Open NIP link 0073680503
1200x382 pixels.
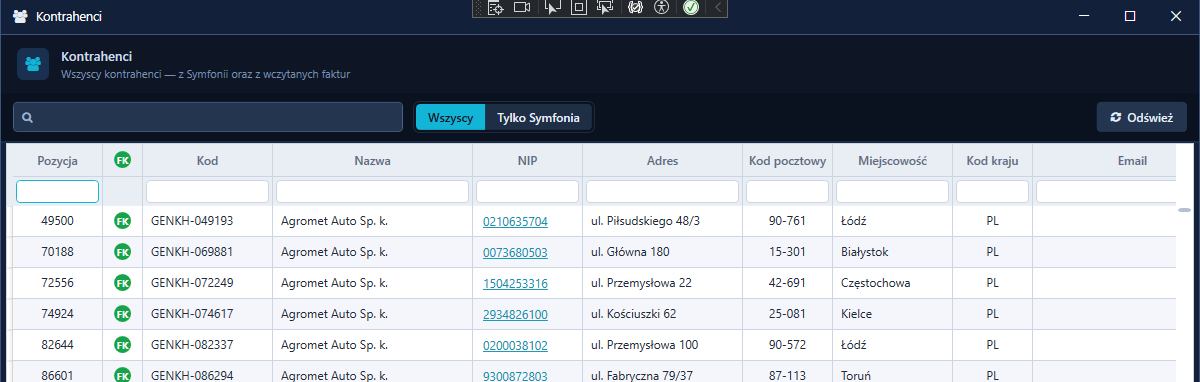pyautogui.click(x=514, y=252)
